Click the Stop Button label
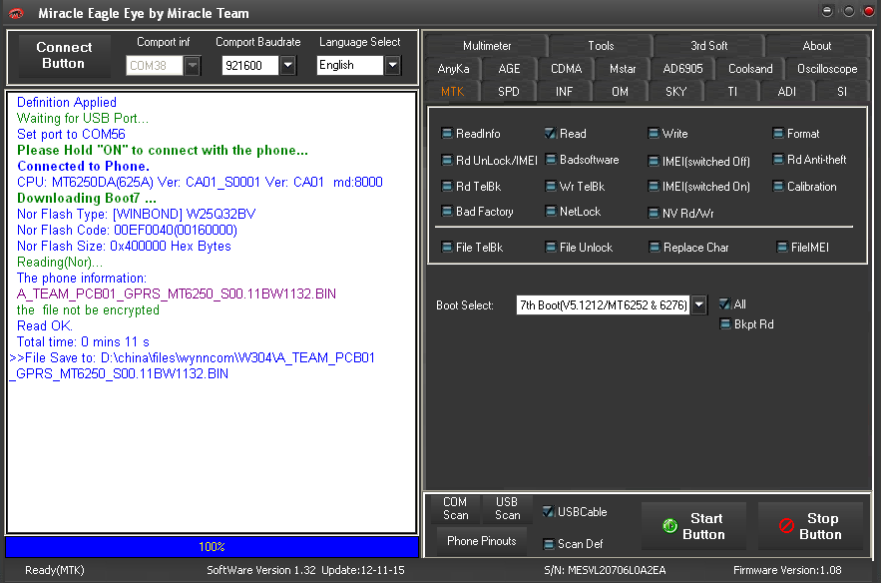The image size is (881, 583). click(x=820, y=526)
